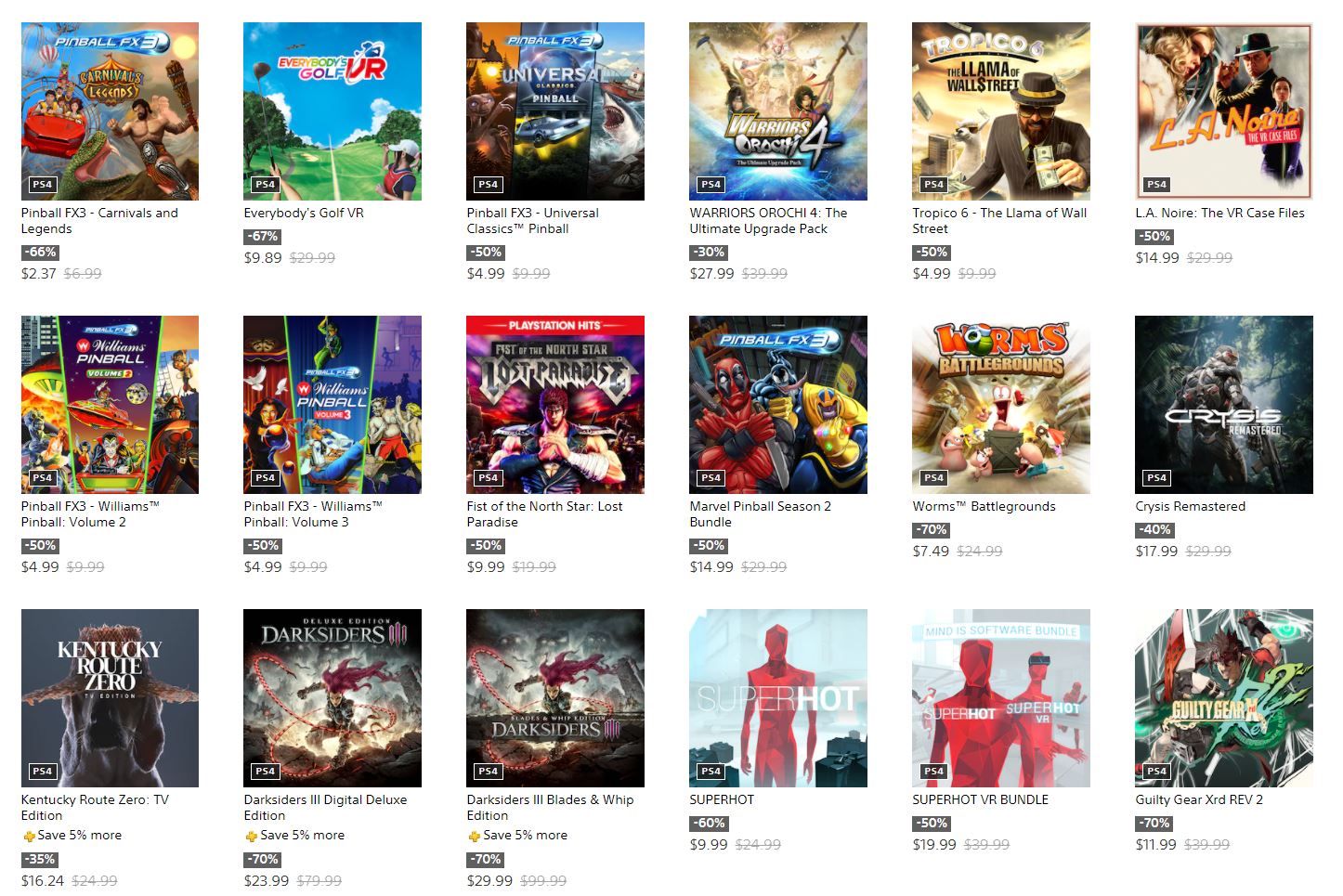Screen dimensions: 1343x896
Task: Open Fist of the North Star title link
Action: coord(544,513)
